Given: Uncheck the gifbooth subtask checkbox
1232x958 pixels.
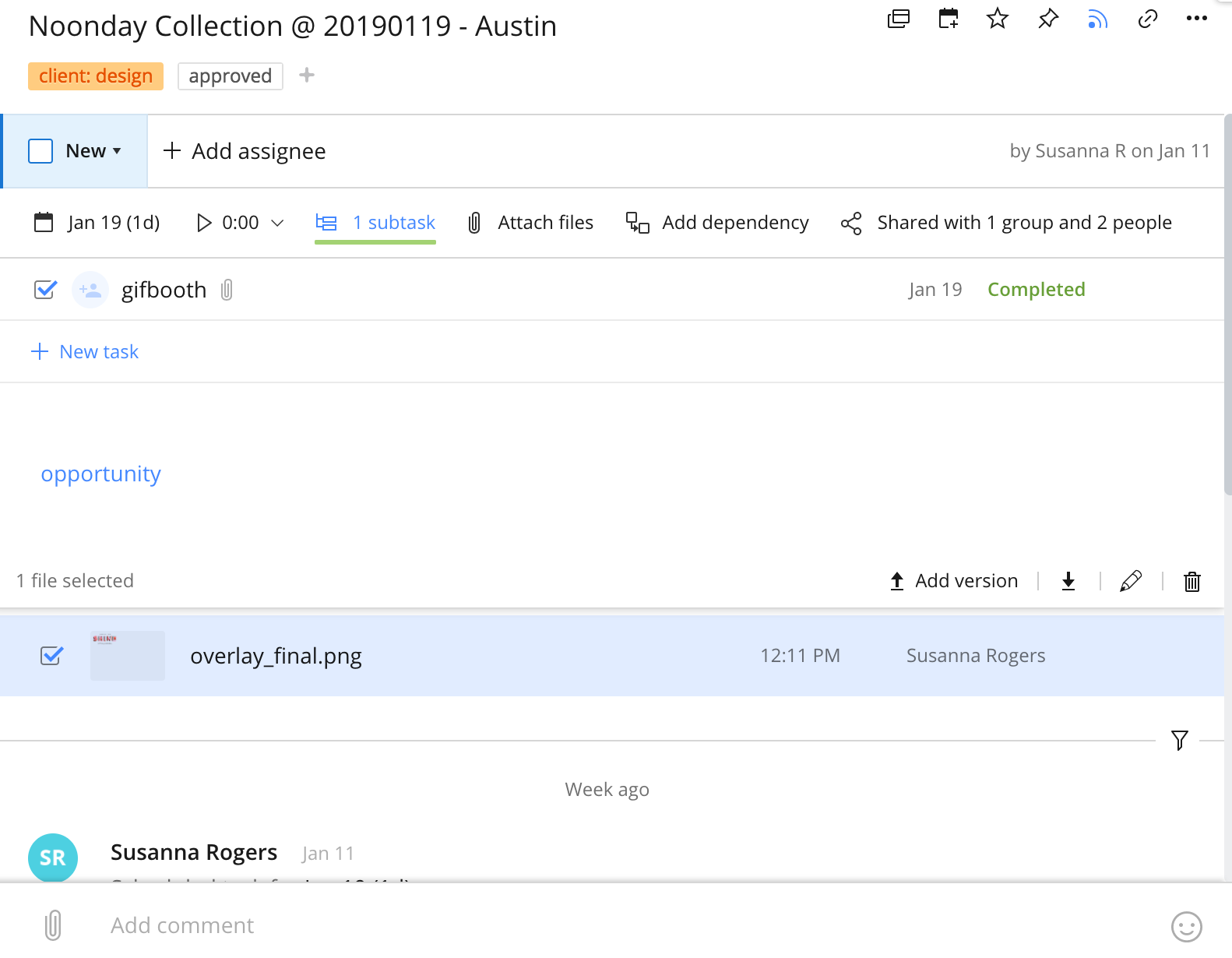Looking at the screenshot, I should [46, 290].
